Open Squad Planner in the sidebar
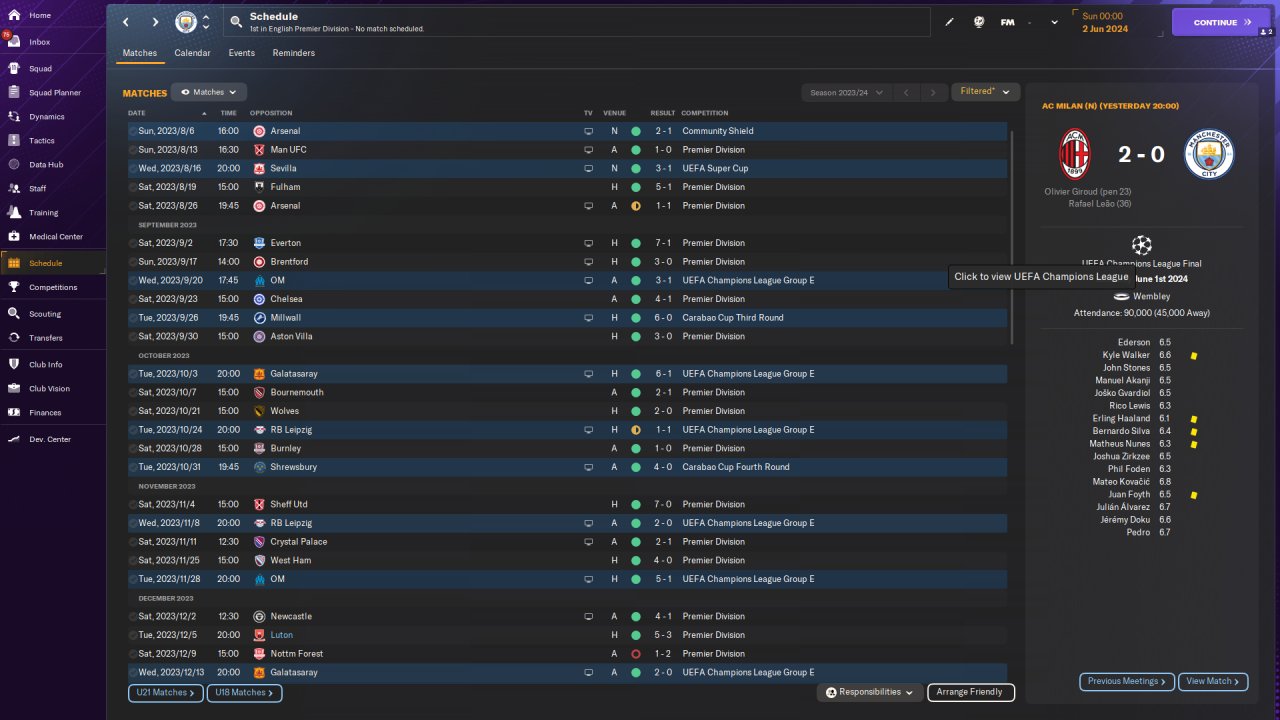Image resolution: width=1280 pixels, height=720 pixels. click(54, 93)
